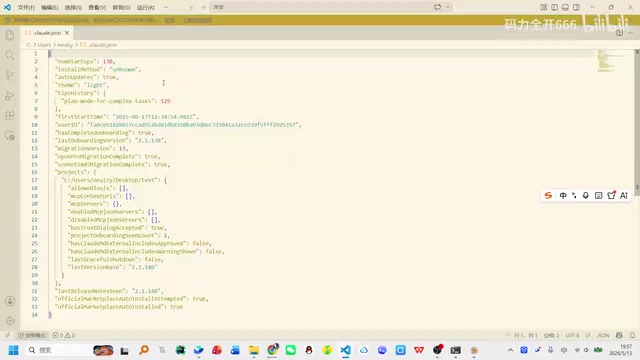Click the line and column indicator

click(526, 335)
